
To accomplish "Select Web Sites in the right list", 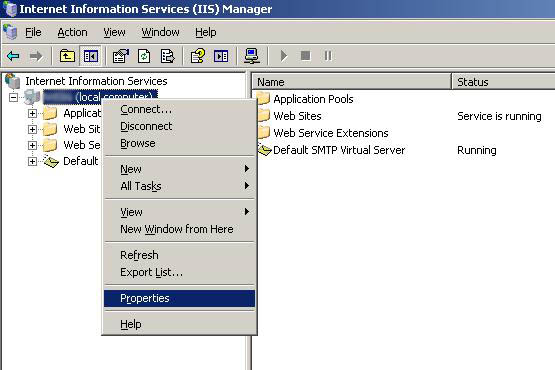I will (297, 116).
